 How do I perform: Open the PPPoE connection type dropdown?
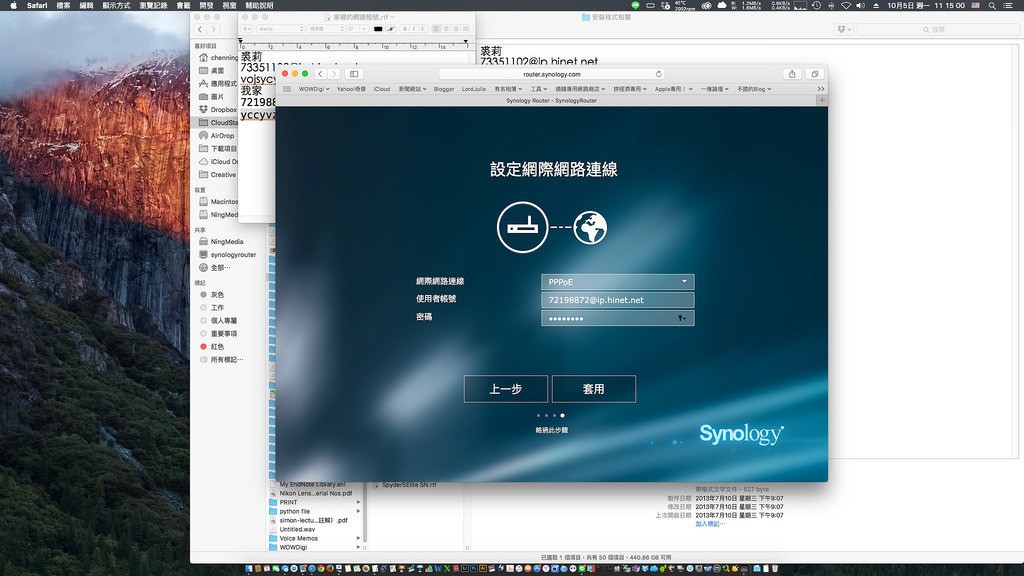coord(617,281)
